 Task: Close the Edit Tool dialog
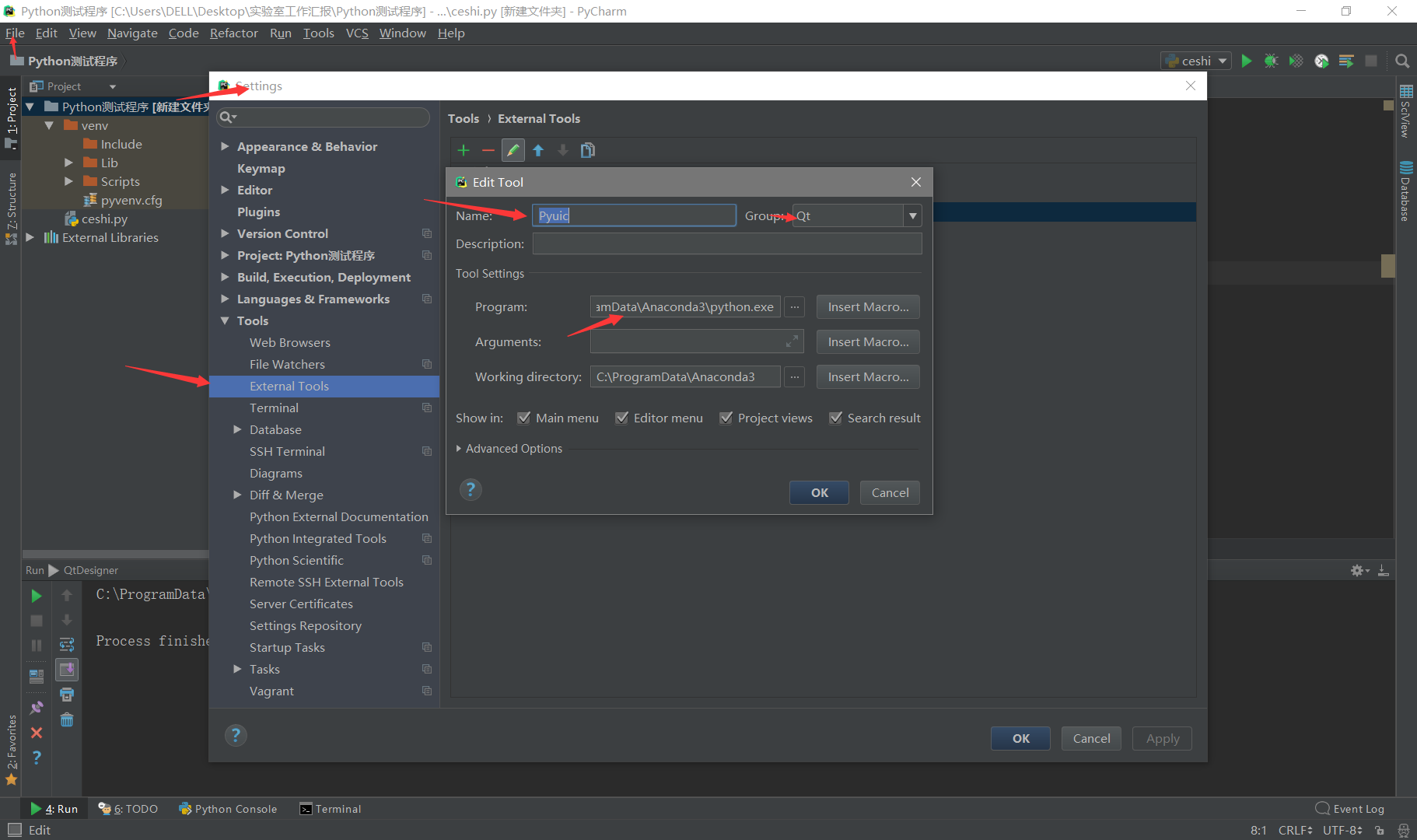click(x=916, y=182)
